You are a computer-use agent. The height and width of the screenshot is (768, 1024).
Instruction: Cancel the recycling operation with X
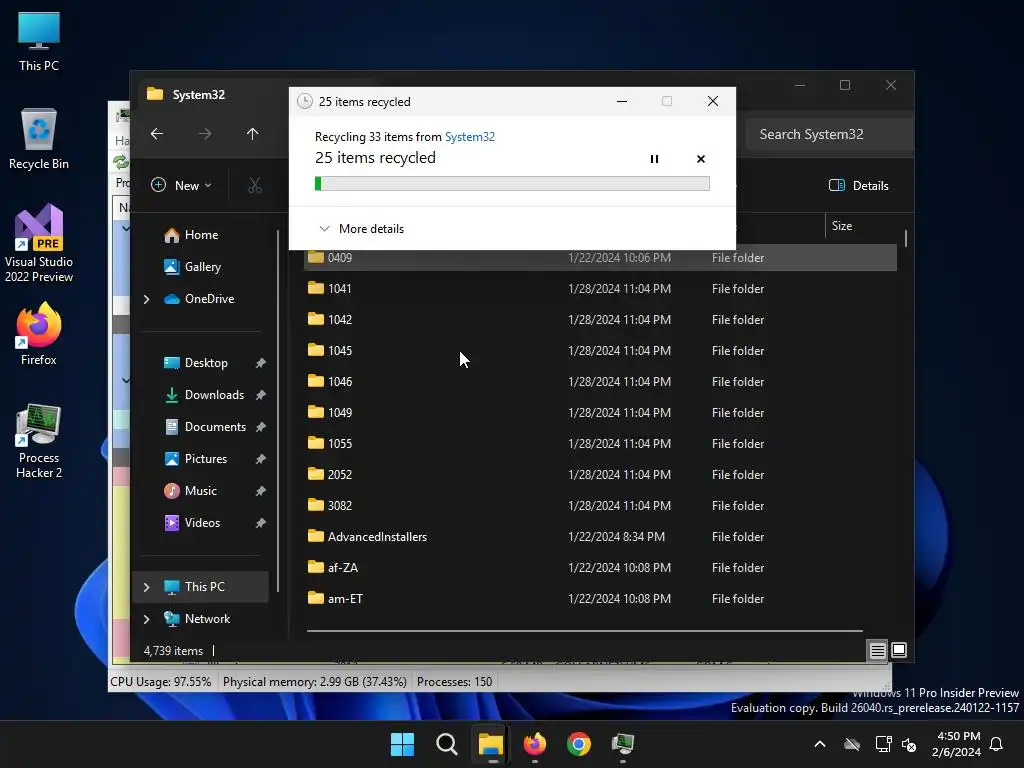(701, 159)
